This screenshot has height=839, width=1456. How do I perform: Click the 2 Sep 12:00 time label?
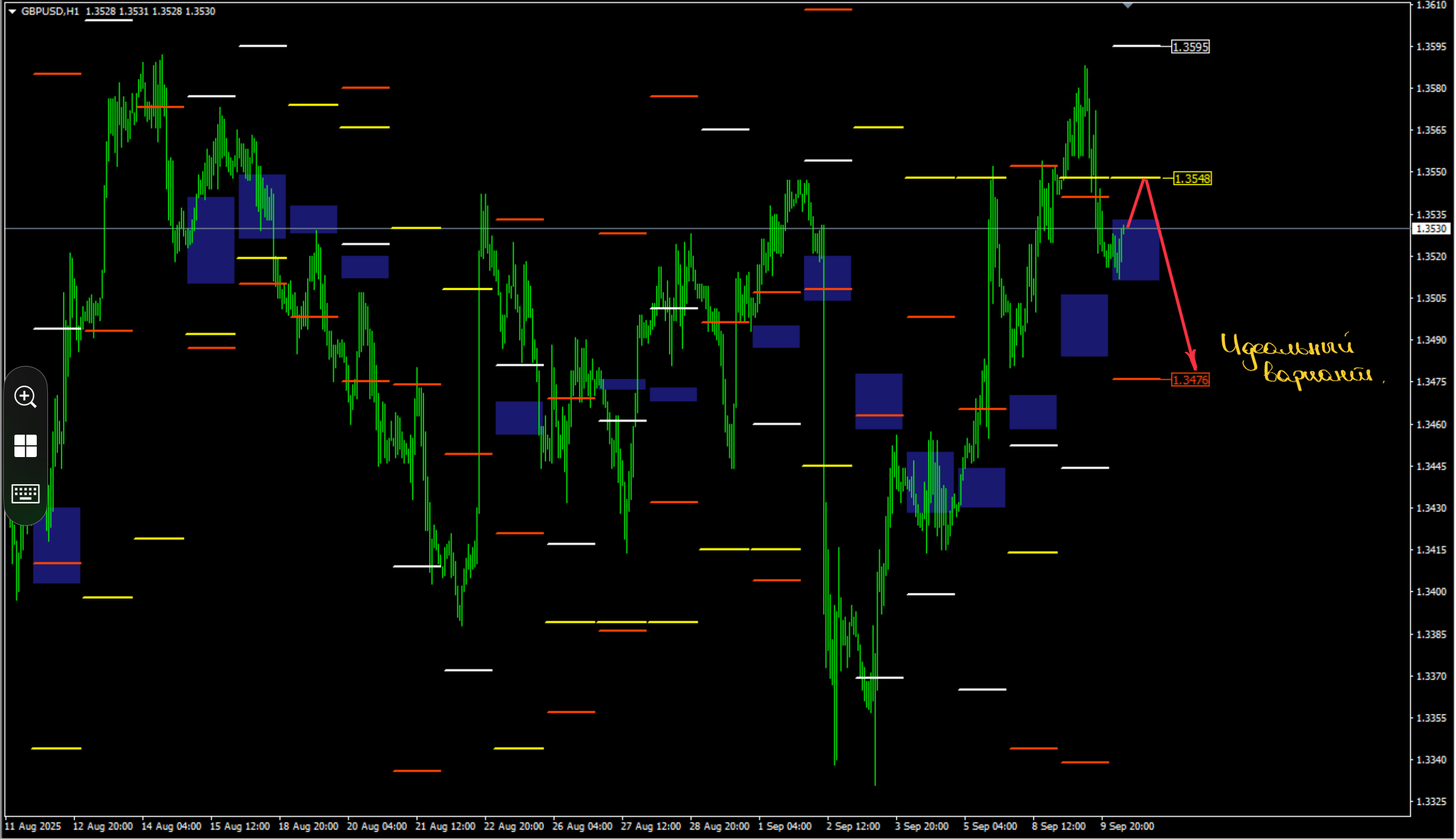[853, 826]
